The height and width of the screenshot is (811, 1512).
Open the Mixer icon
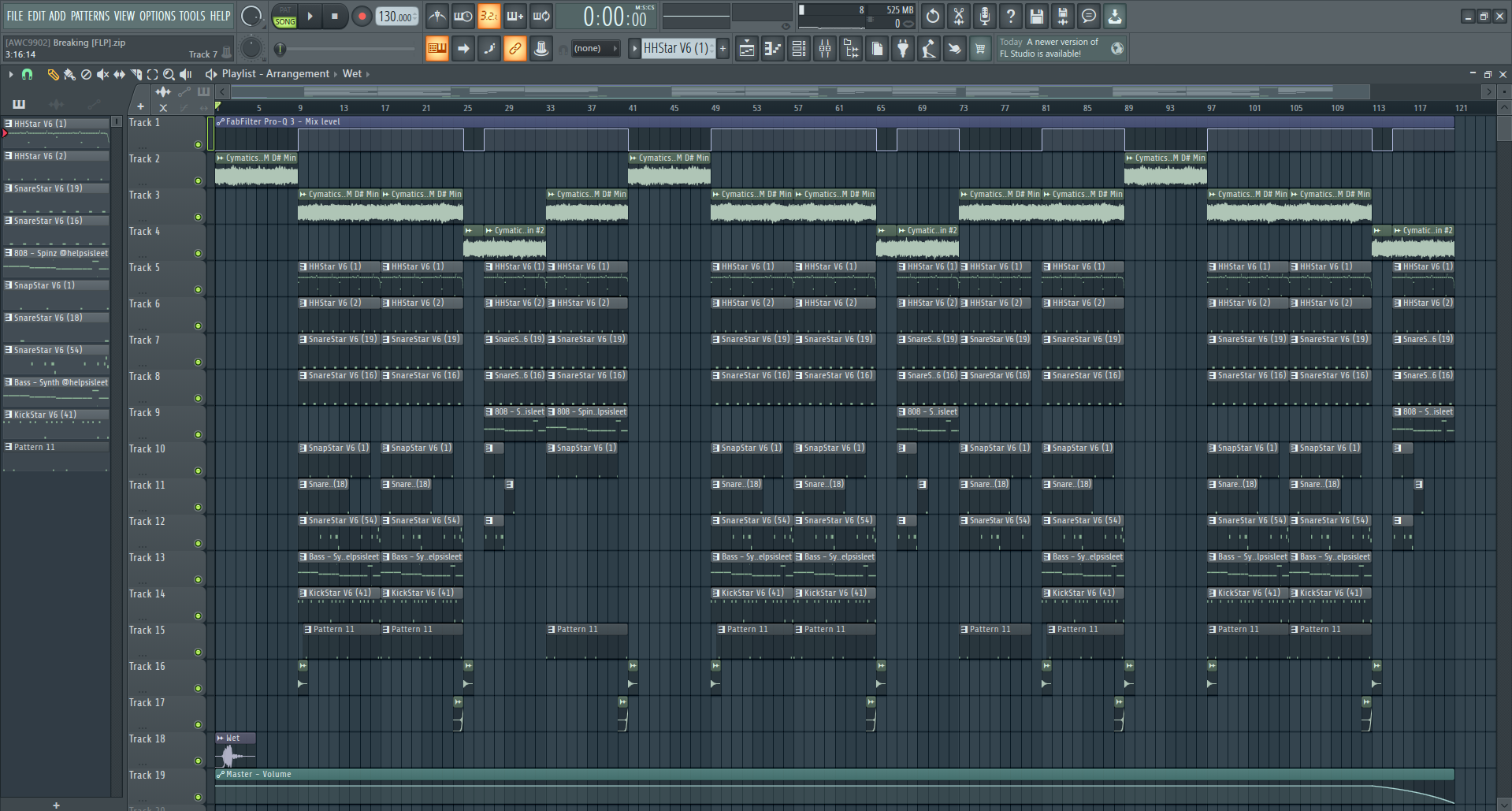(825, 49)
